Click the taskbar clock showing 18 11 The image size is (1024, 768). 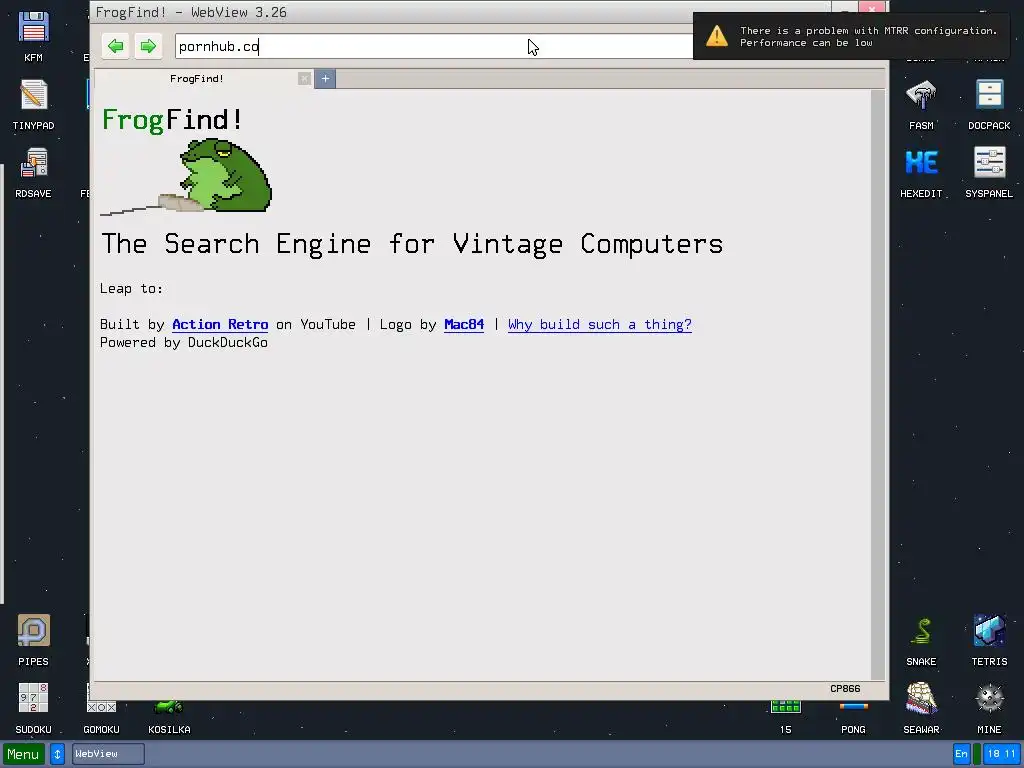[1002, 754]
